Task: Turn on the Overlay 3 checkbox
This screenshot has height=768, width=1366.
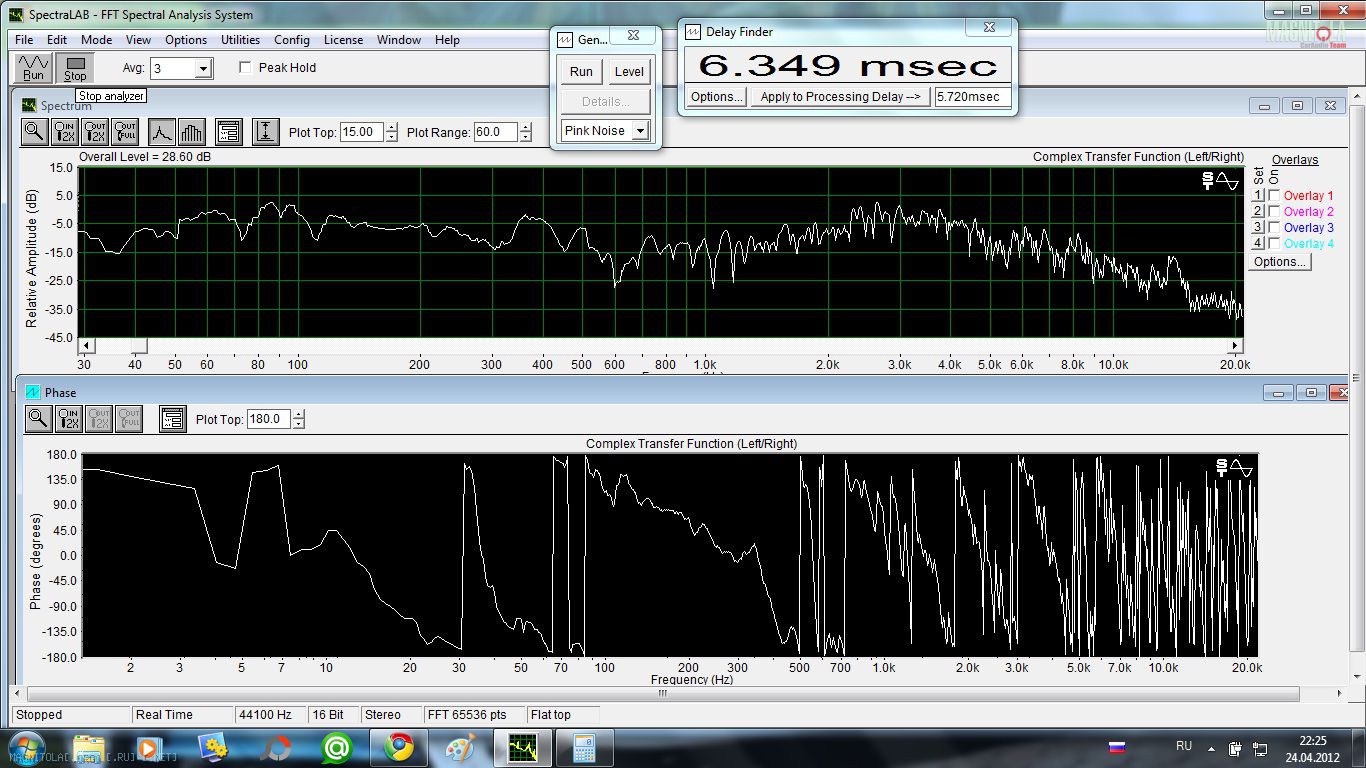Action: 1274,228
